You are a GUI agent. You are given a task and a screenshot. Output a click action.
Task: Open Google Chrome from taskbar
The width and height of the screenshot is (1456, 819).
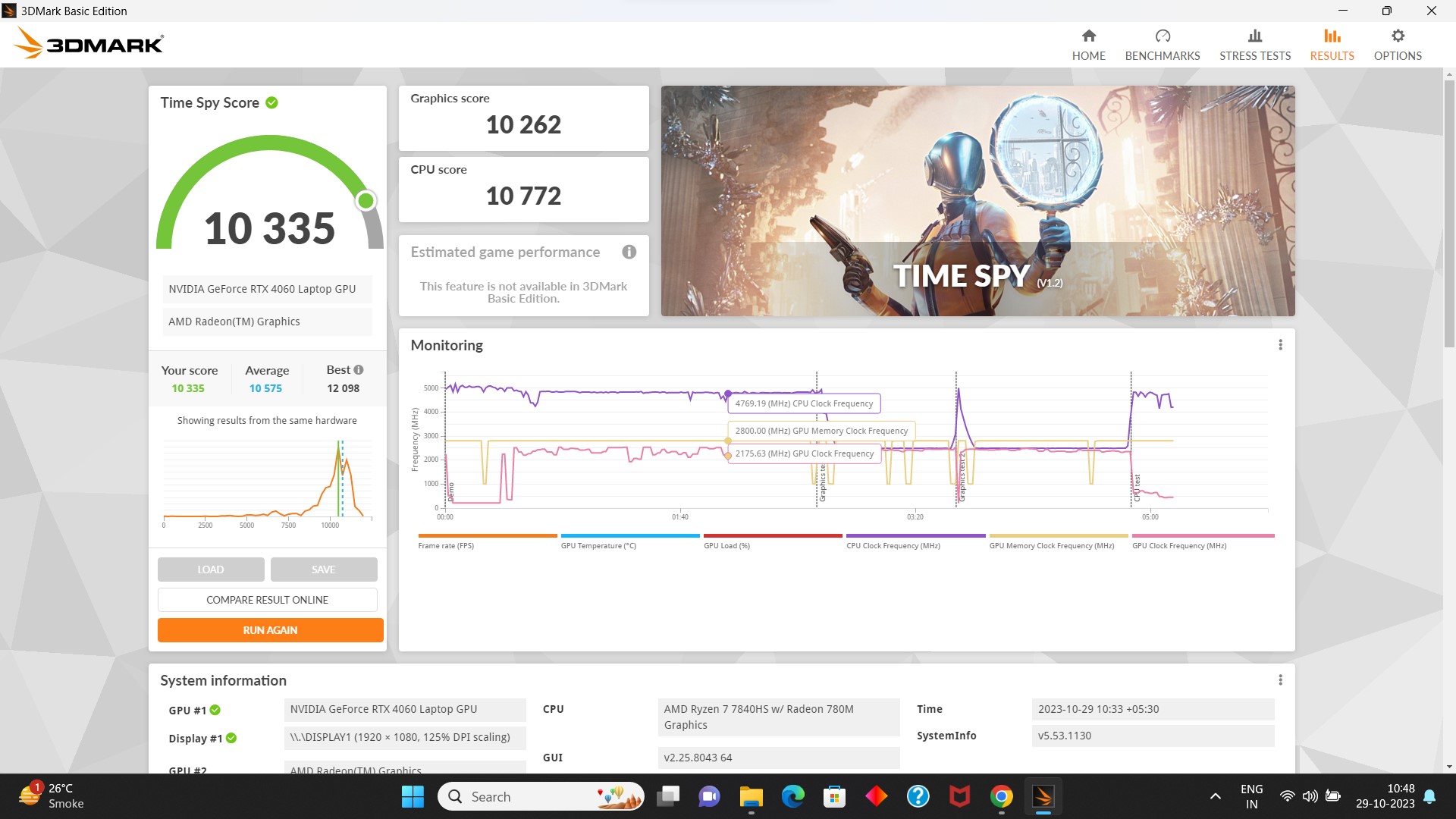(x=1001, y=796)
